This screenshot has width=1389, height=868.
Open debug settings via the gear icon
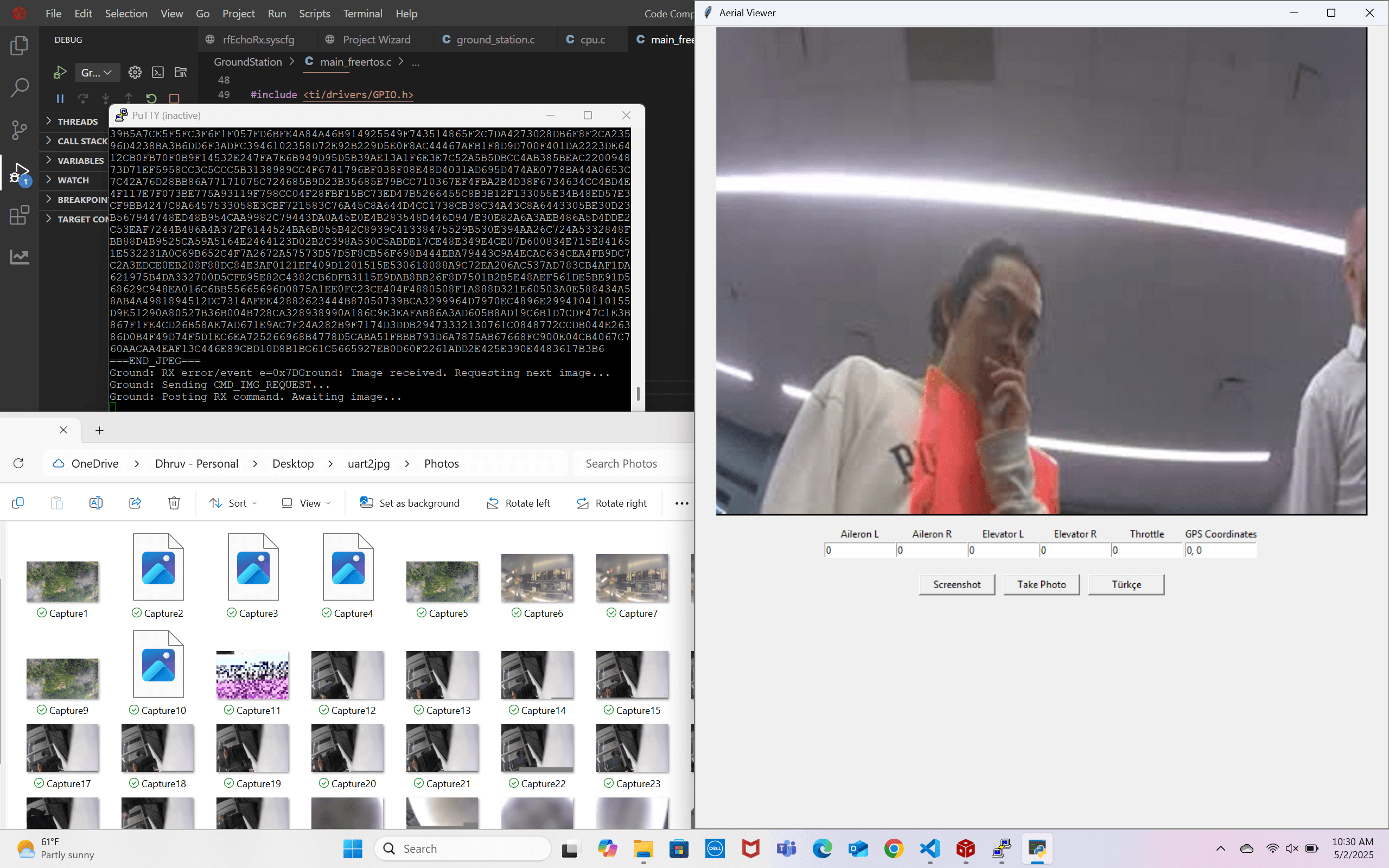[135, 72]
